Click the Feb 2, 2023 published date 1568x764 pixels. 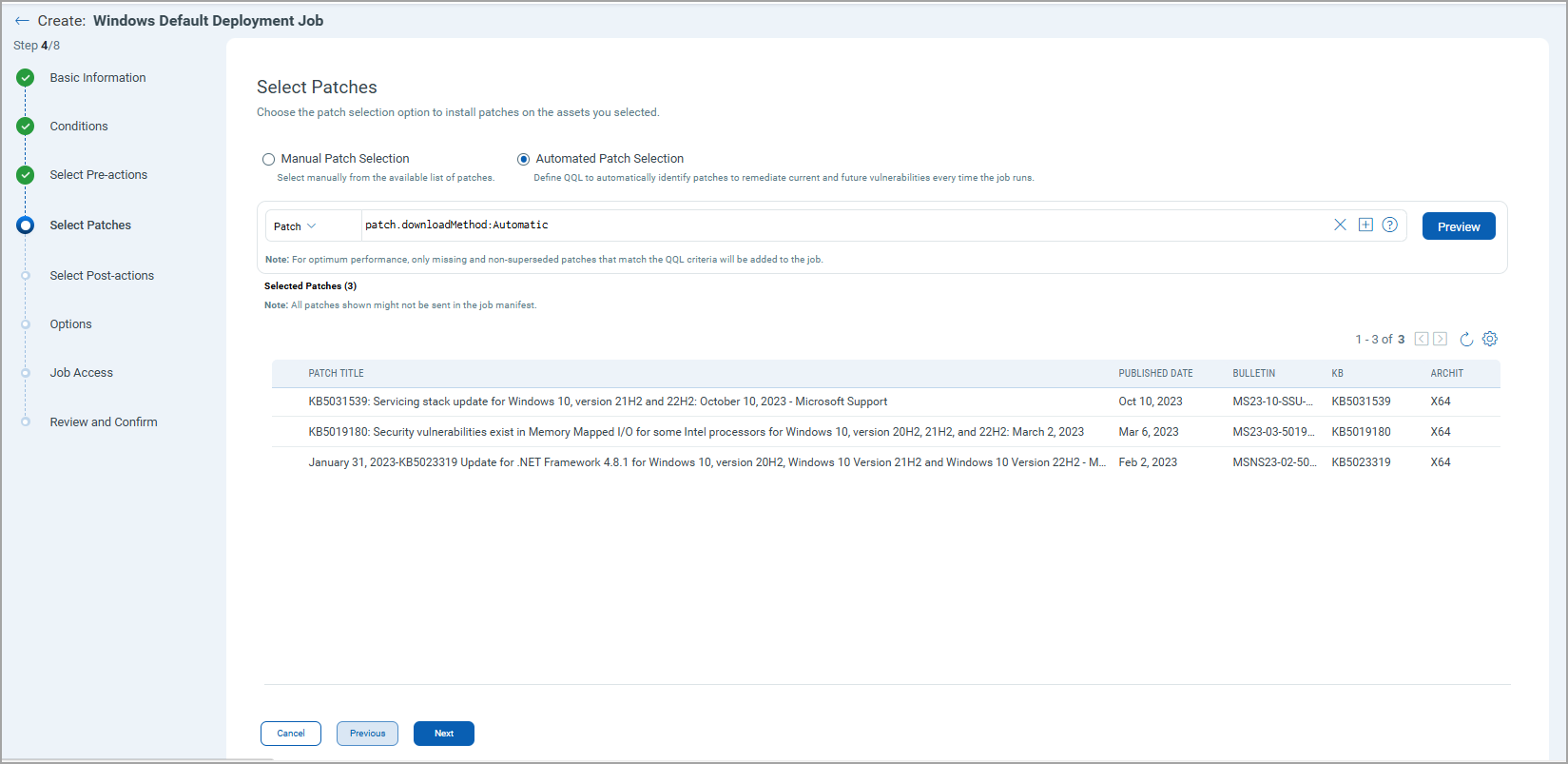pos(1148,462)
